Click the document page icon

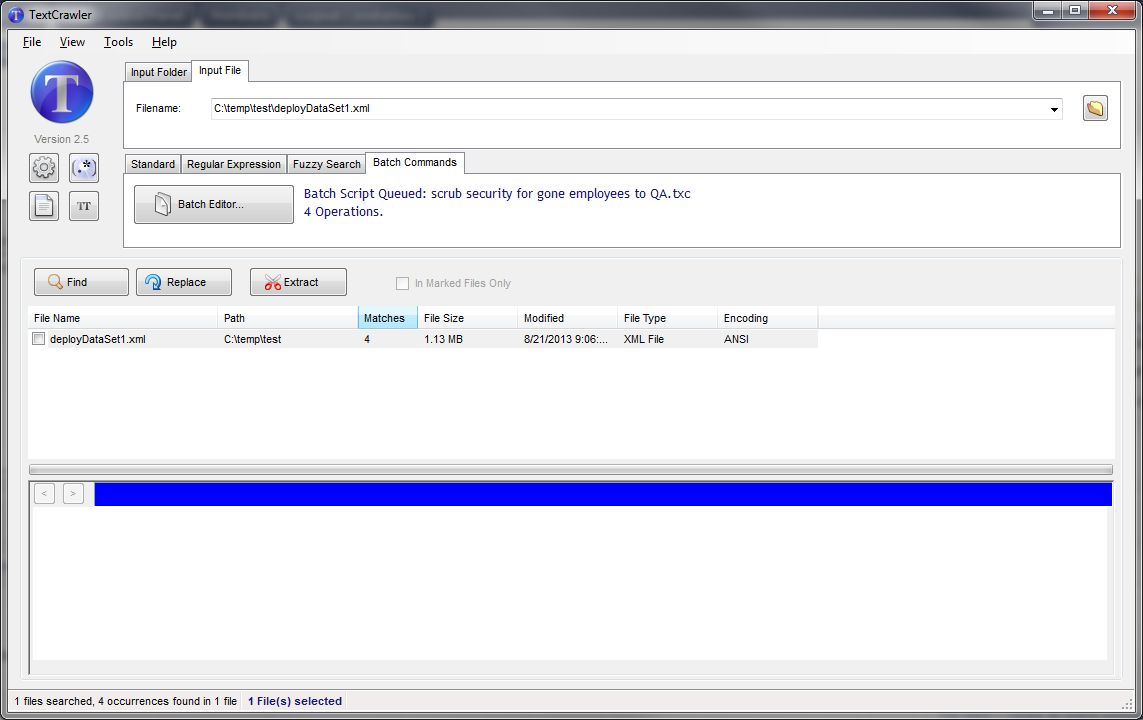44,206
